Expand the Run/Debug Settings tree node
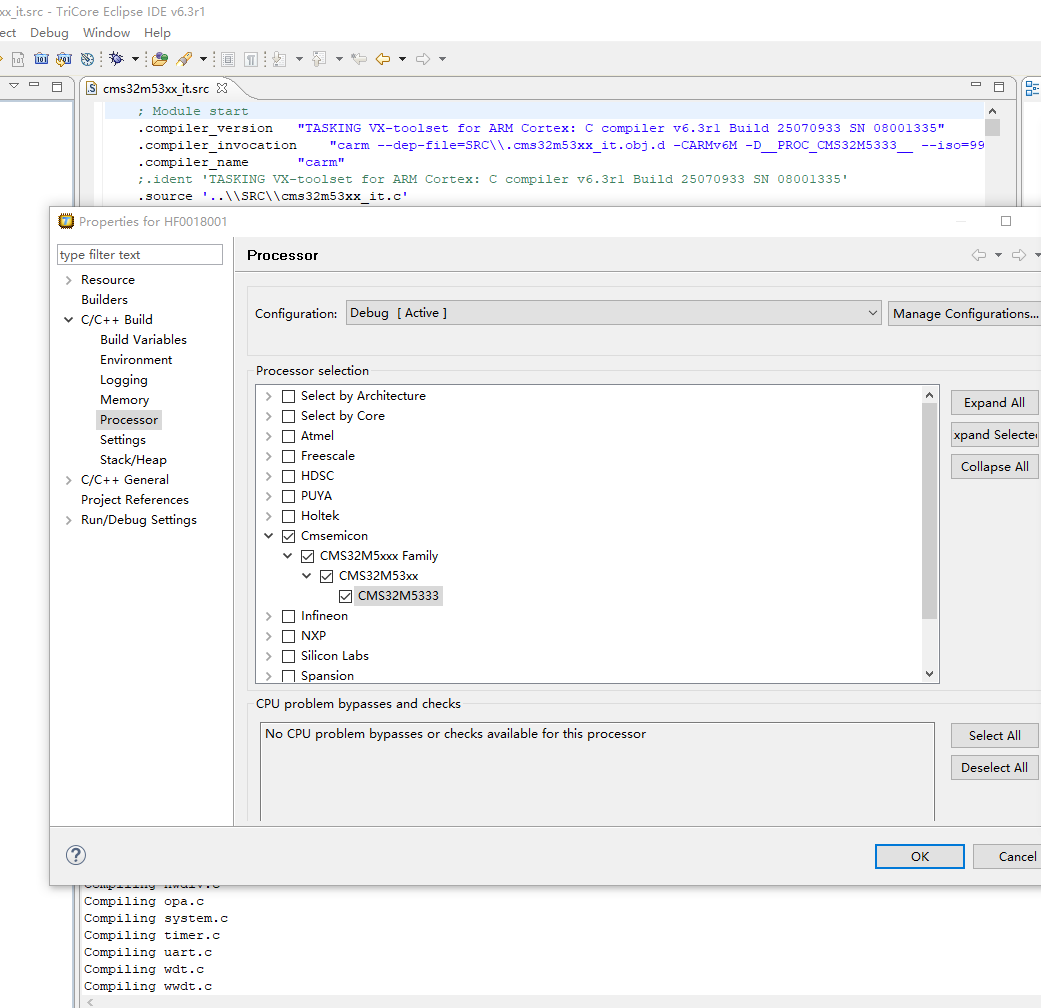This screenshot has height=1008, width=1041. click(x=68, y=520)
